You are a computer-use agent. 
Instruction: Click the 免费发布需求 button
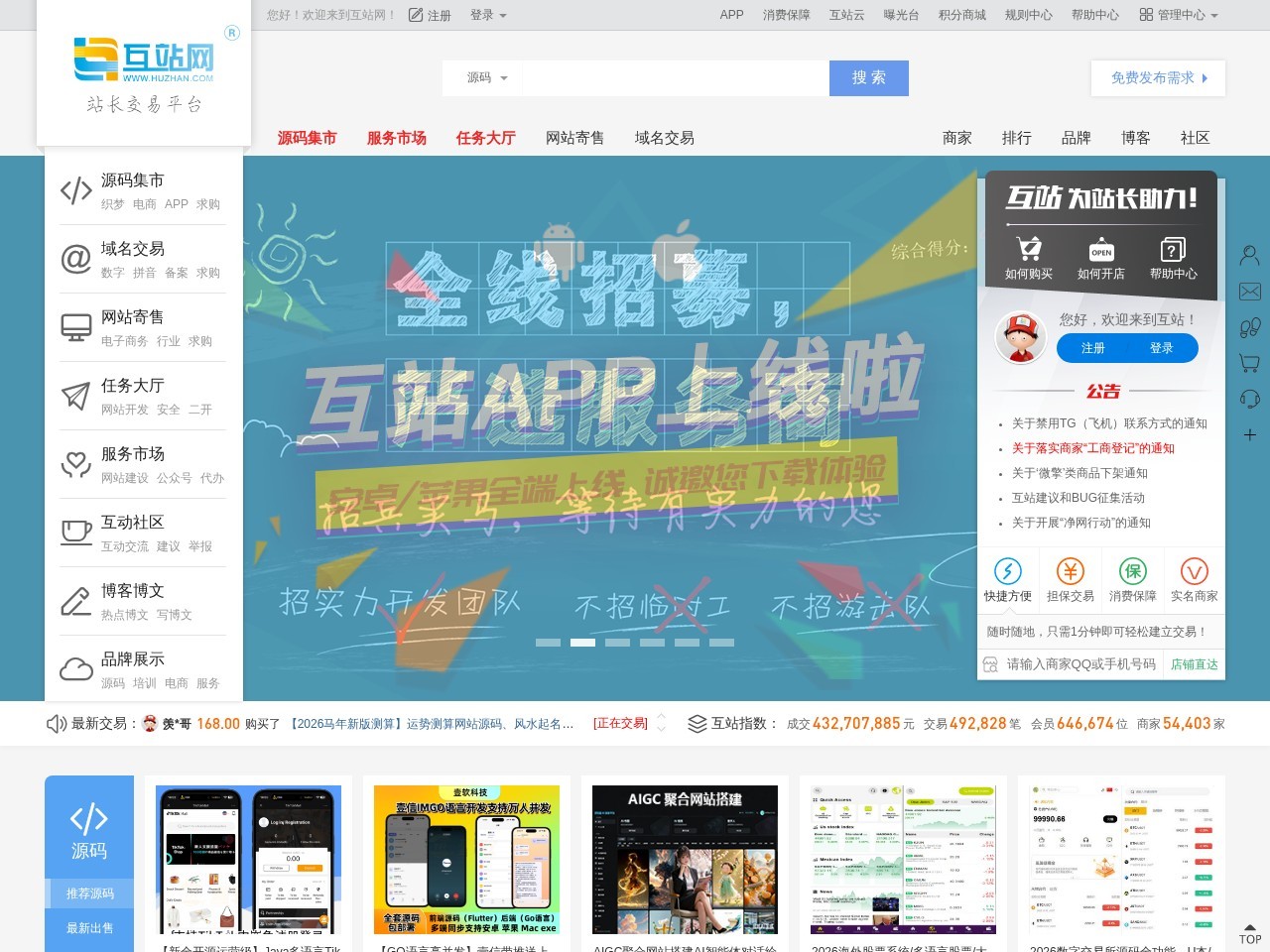pyautogui.click(x=1158, y=78)
